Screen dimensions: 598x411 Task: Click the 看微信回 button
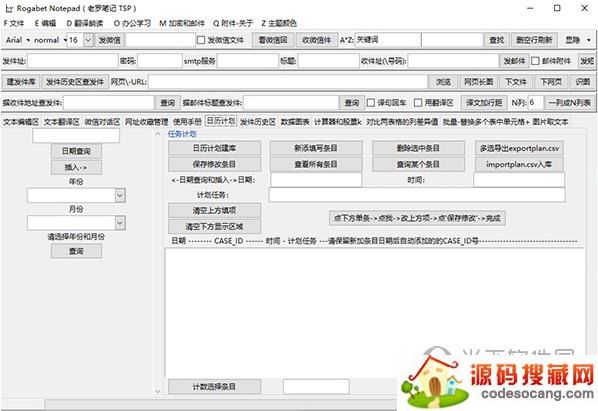[273, 40]
